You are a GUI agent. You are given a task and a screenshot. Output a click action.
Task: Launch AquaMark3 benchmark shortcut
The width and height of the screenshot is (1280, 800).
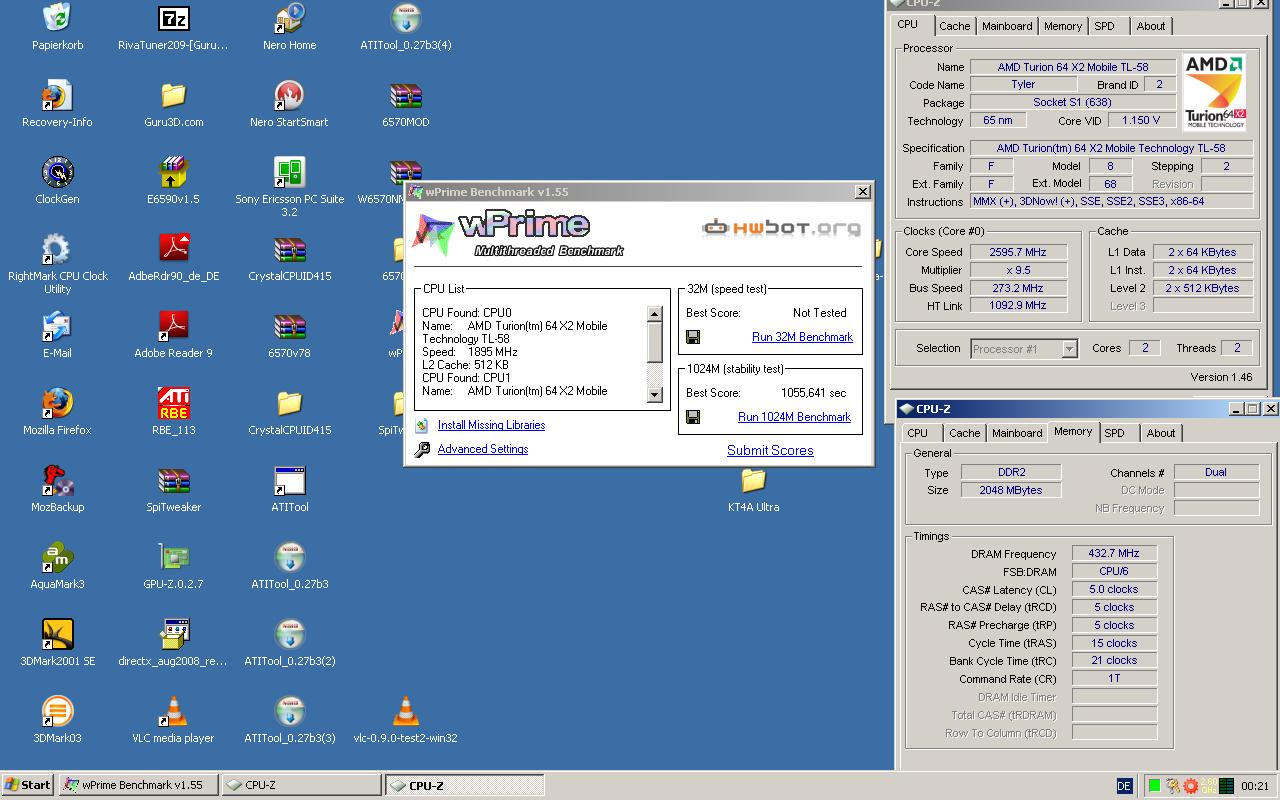click(57, 557)
